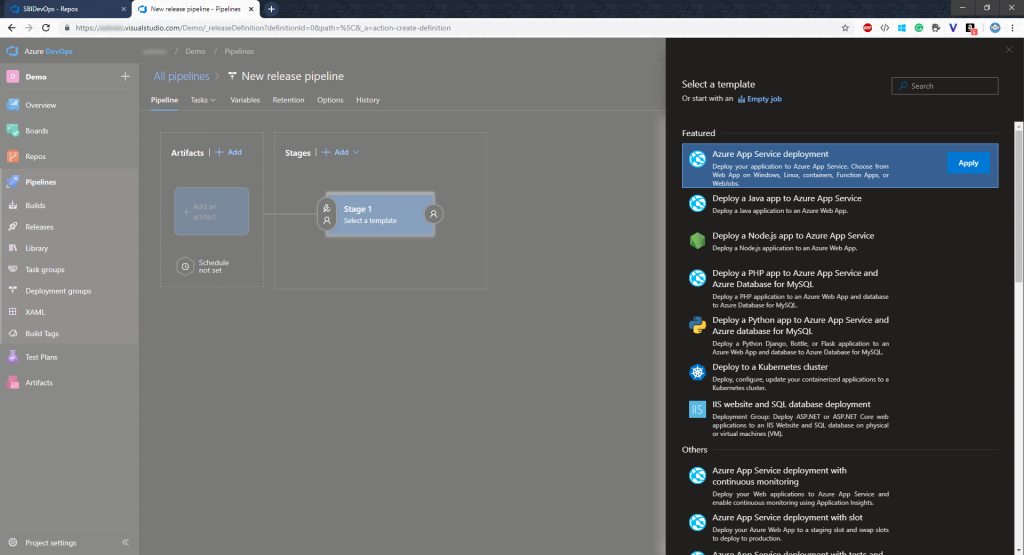1024x555 pixels.
Task: Open the Releases sidebar icon
Action: pyautogui.click(x=12, y=227)
